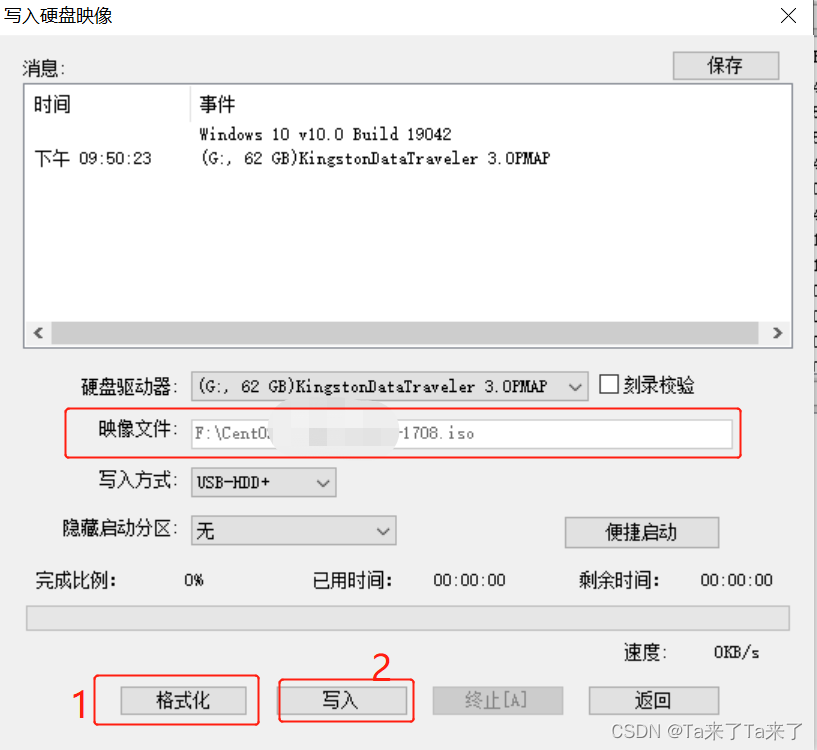The image size is (817, 750).
Task: Click the 格式化 format button
Action: click(183, 700)
